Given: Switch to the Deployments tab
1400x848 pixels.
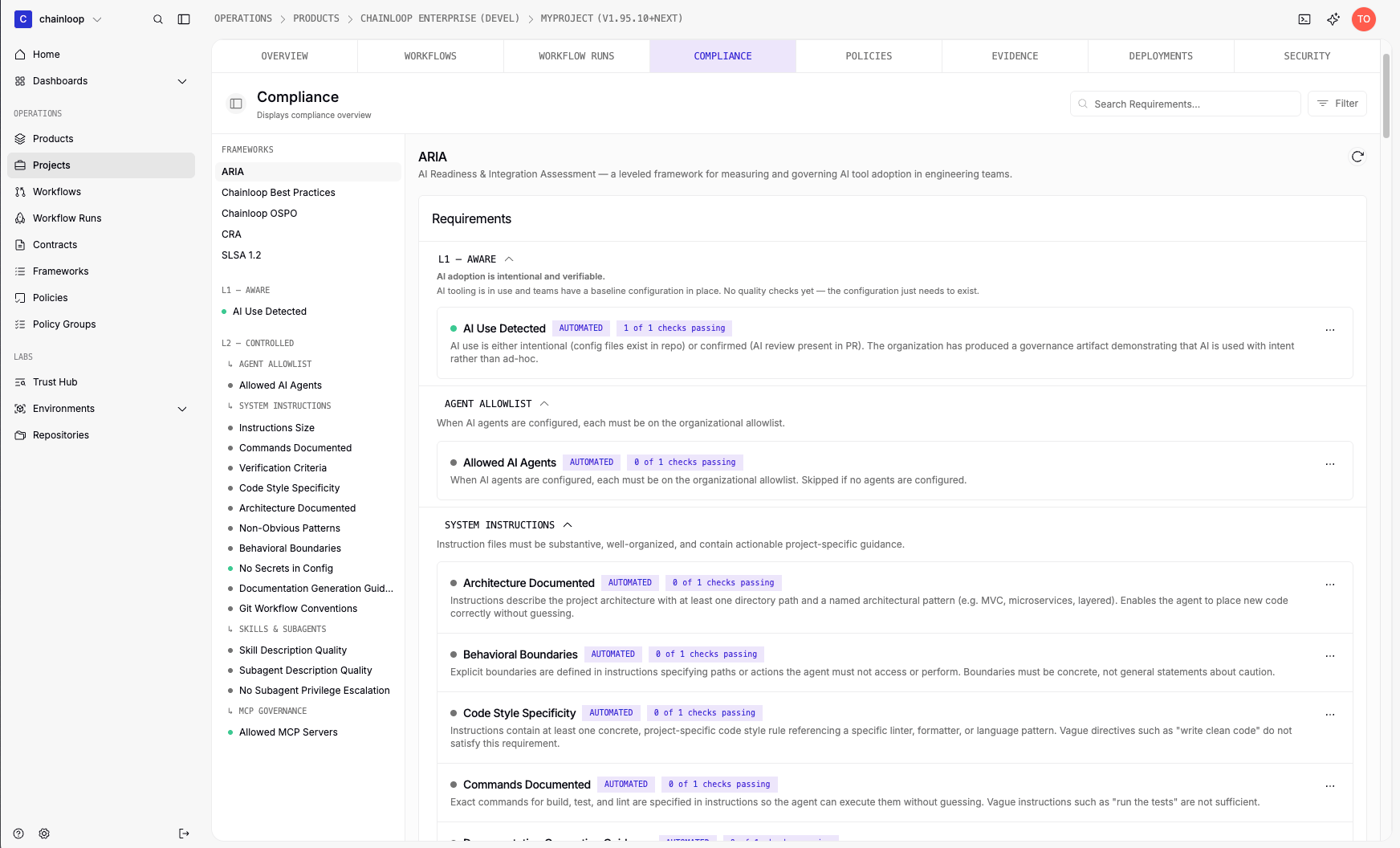Looking at the screenshot, I should [x=1161, y=56].
